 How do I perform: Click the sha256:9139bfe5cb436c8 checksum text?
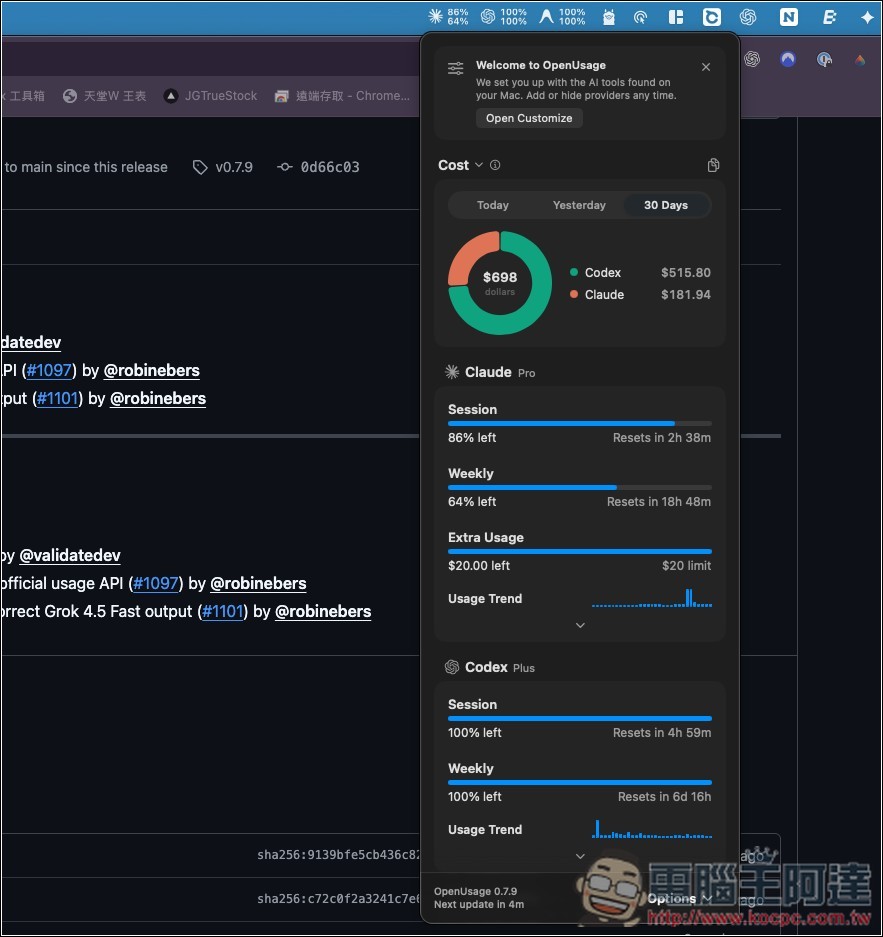point(339,855)
